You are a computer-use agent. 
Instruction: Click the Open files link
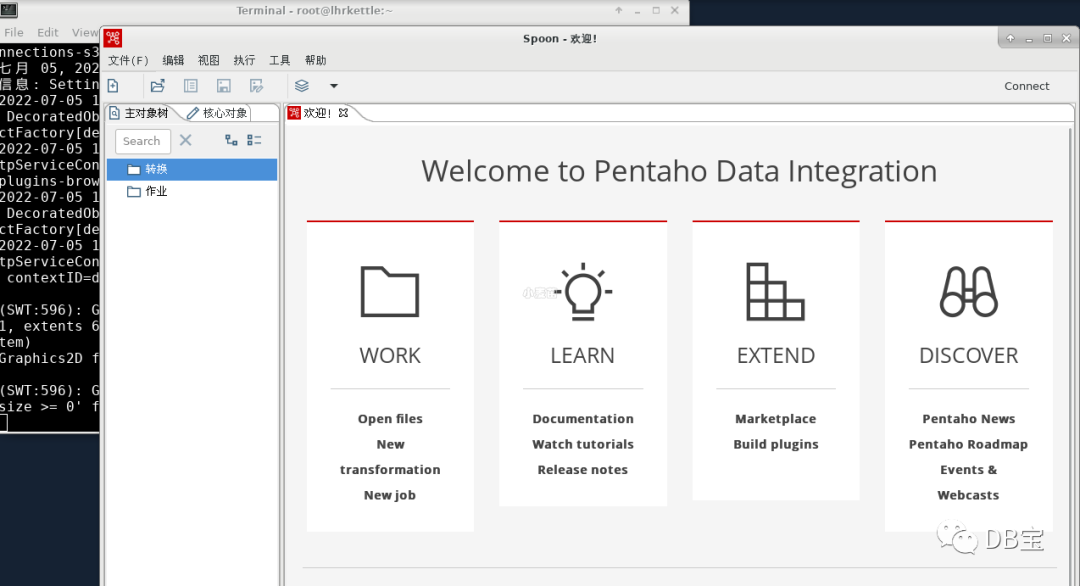tap(390, 419)
